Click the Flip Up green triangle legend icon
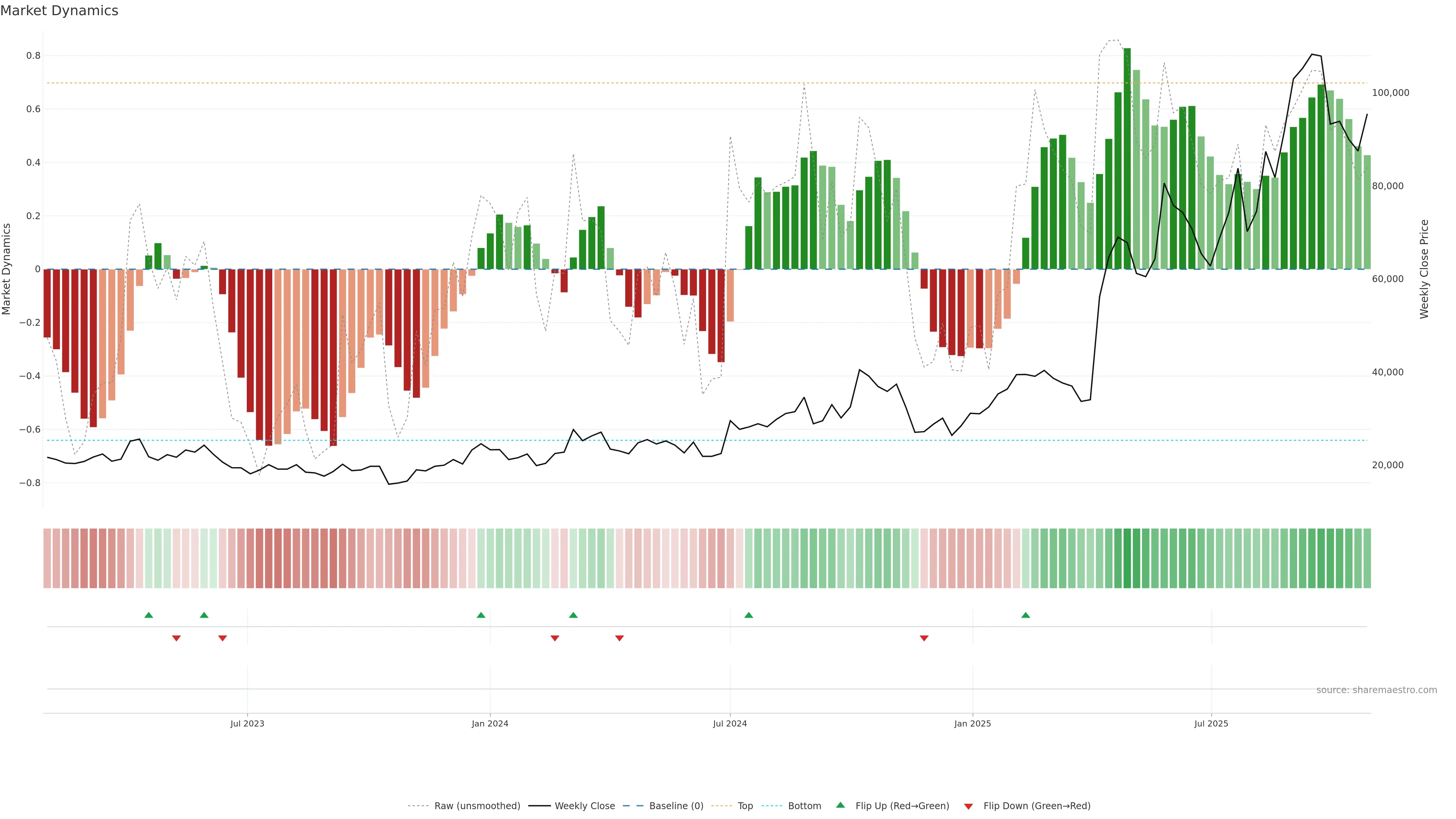Image resolution: width=1456 pixels, height=819 pixels. [x=841, y=805]
